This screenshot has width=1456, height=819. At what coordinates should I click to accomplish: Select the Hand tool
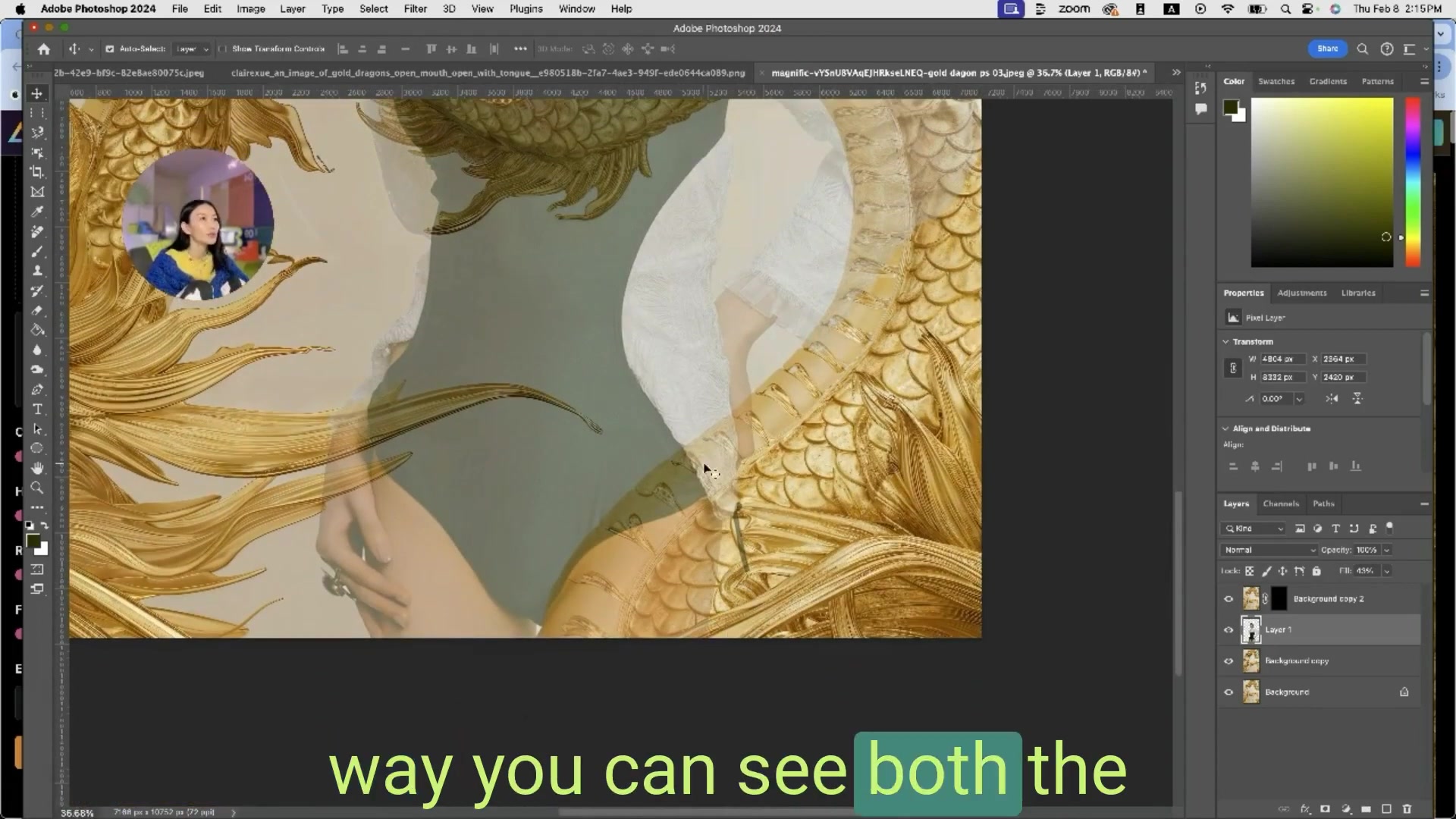click(36, 468)
